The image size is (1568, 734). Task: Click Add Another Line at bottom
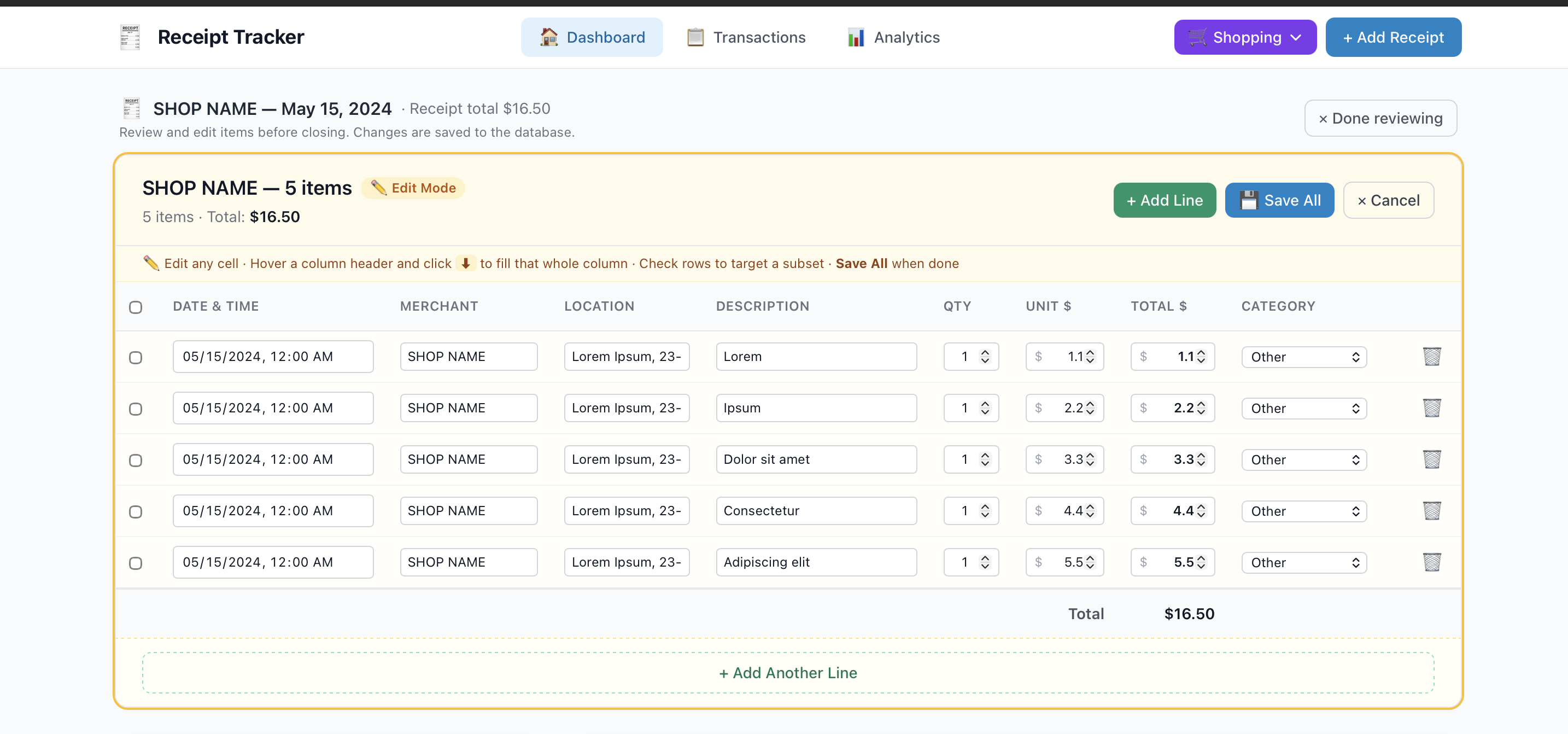click(788, 673)
